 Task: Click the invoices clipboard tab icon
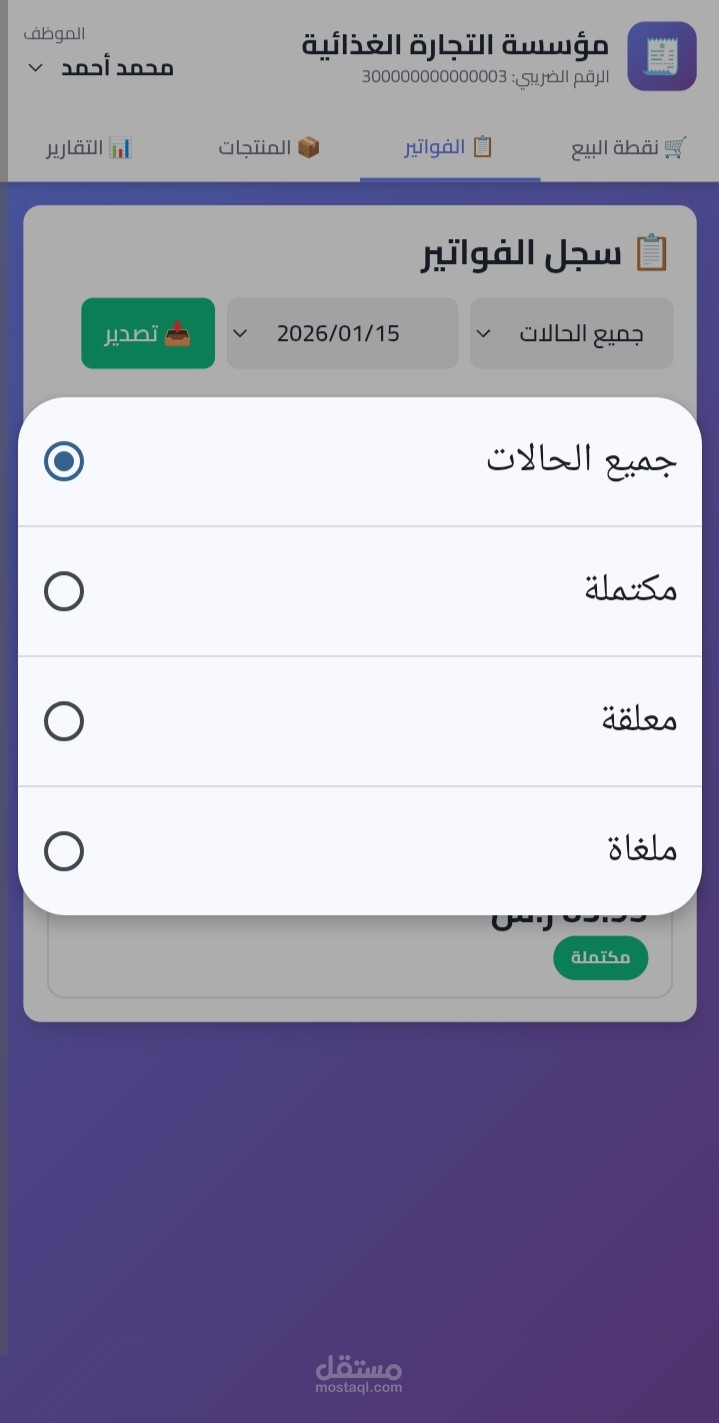(x=482, y=148)
